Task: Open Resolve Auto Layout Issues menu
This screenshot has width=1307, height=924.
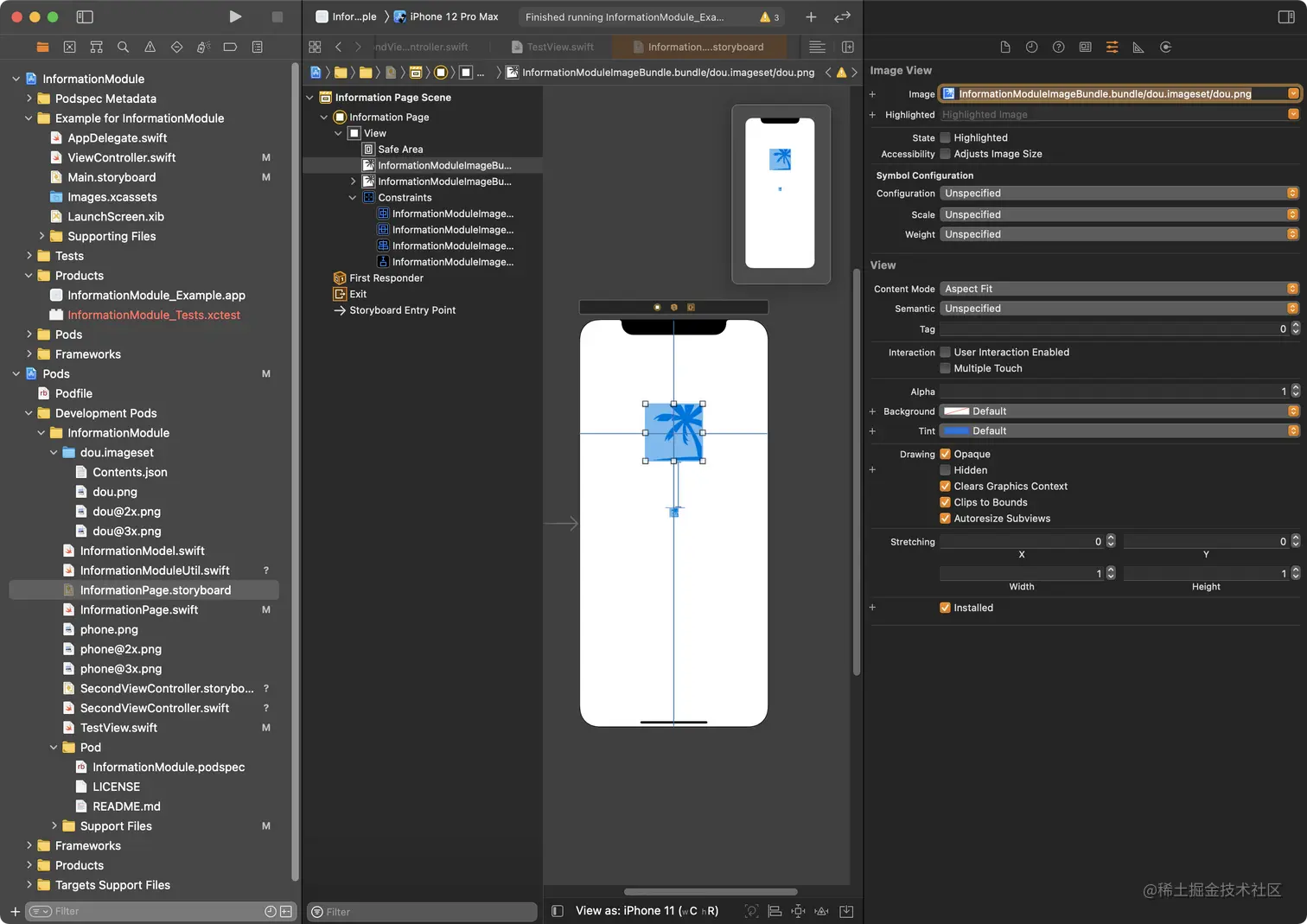Action: pyautogui.click(x=821, y=910)
